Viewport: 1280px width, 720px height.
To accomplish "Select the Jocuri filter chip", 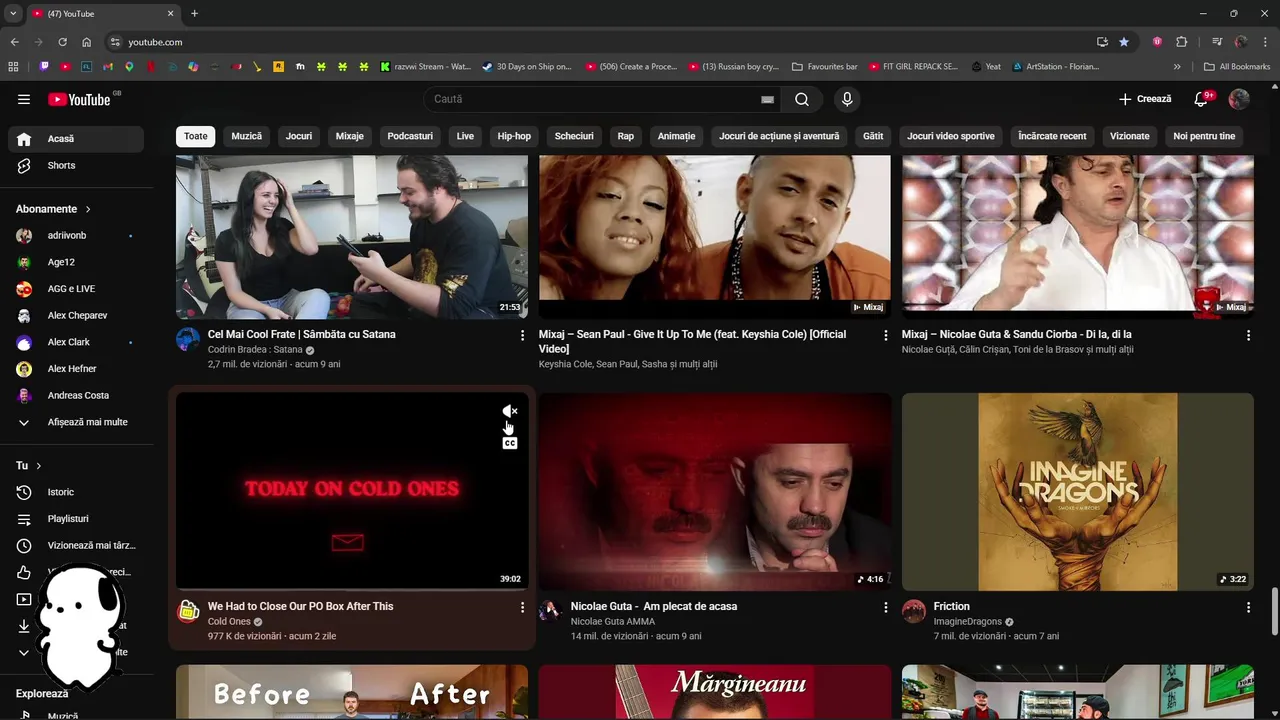I will [x=299, y=136].
